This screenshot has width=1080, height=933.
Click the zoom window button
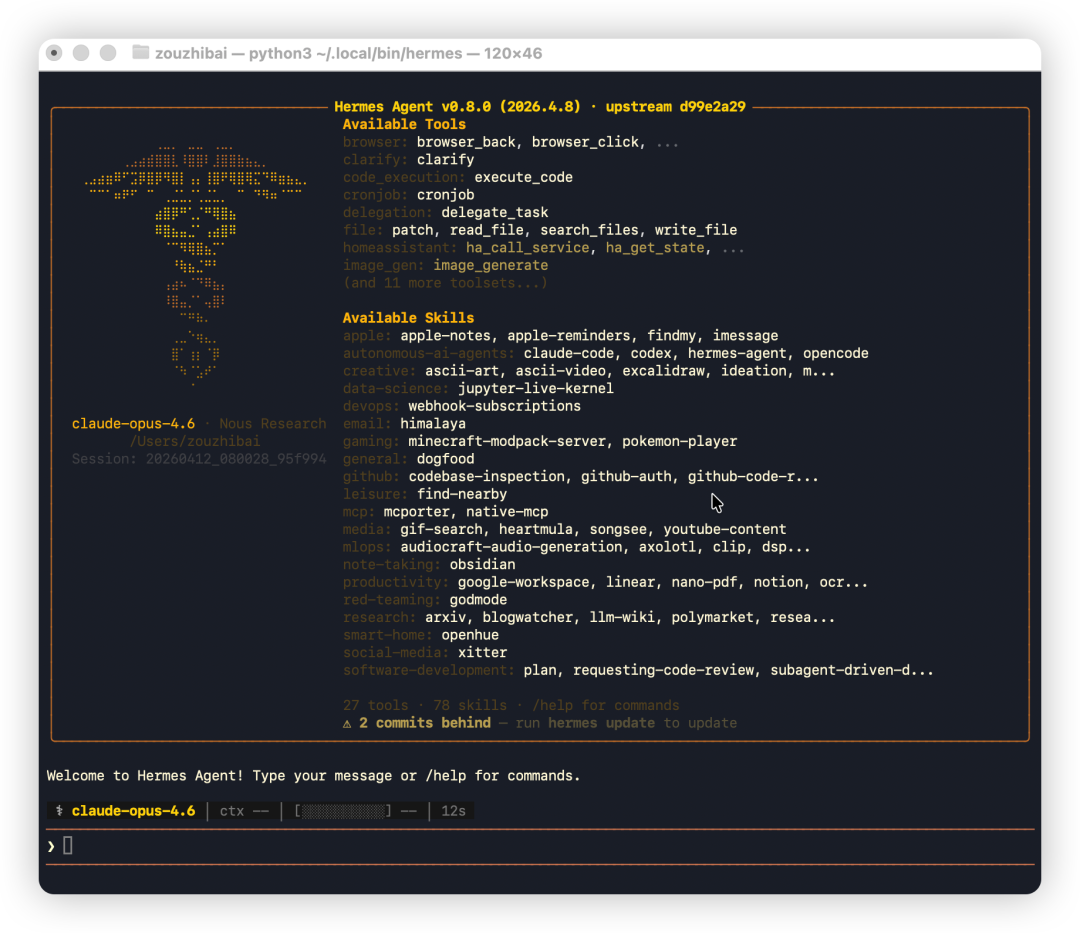[x=108, y=53]
